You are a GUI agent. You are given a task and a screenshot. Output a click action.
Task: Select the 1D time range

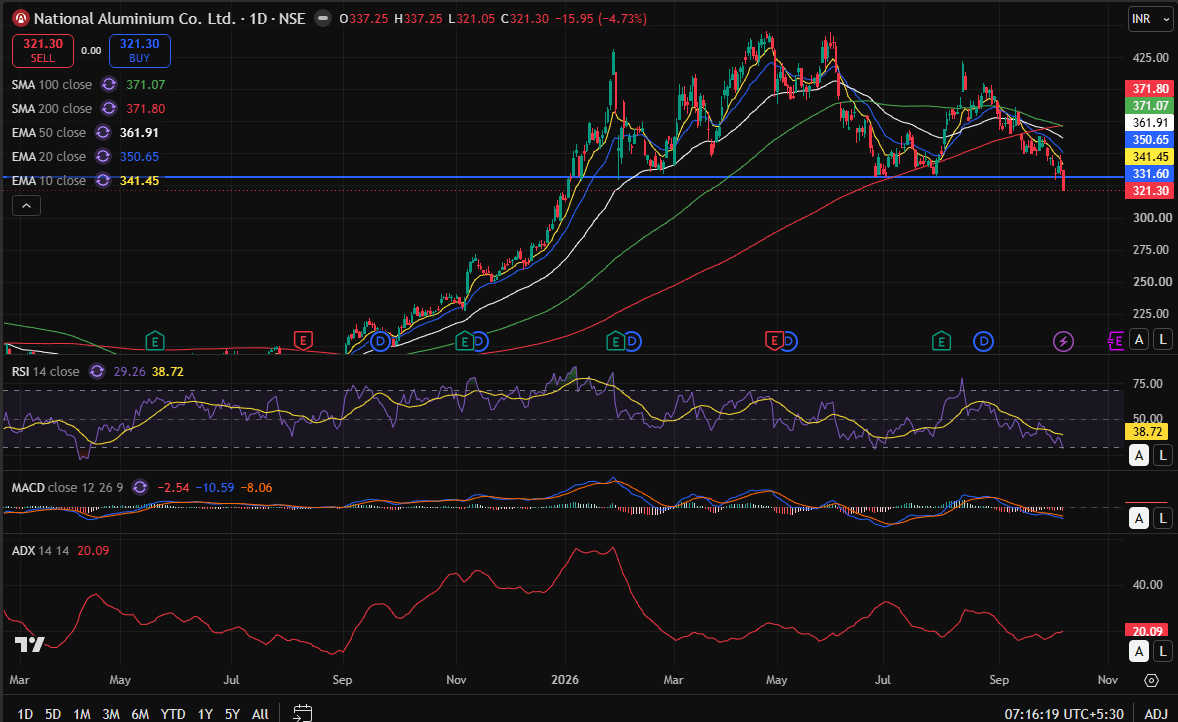[25, 714]
